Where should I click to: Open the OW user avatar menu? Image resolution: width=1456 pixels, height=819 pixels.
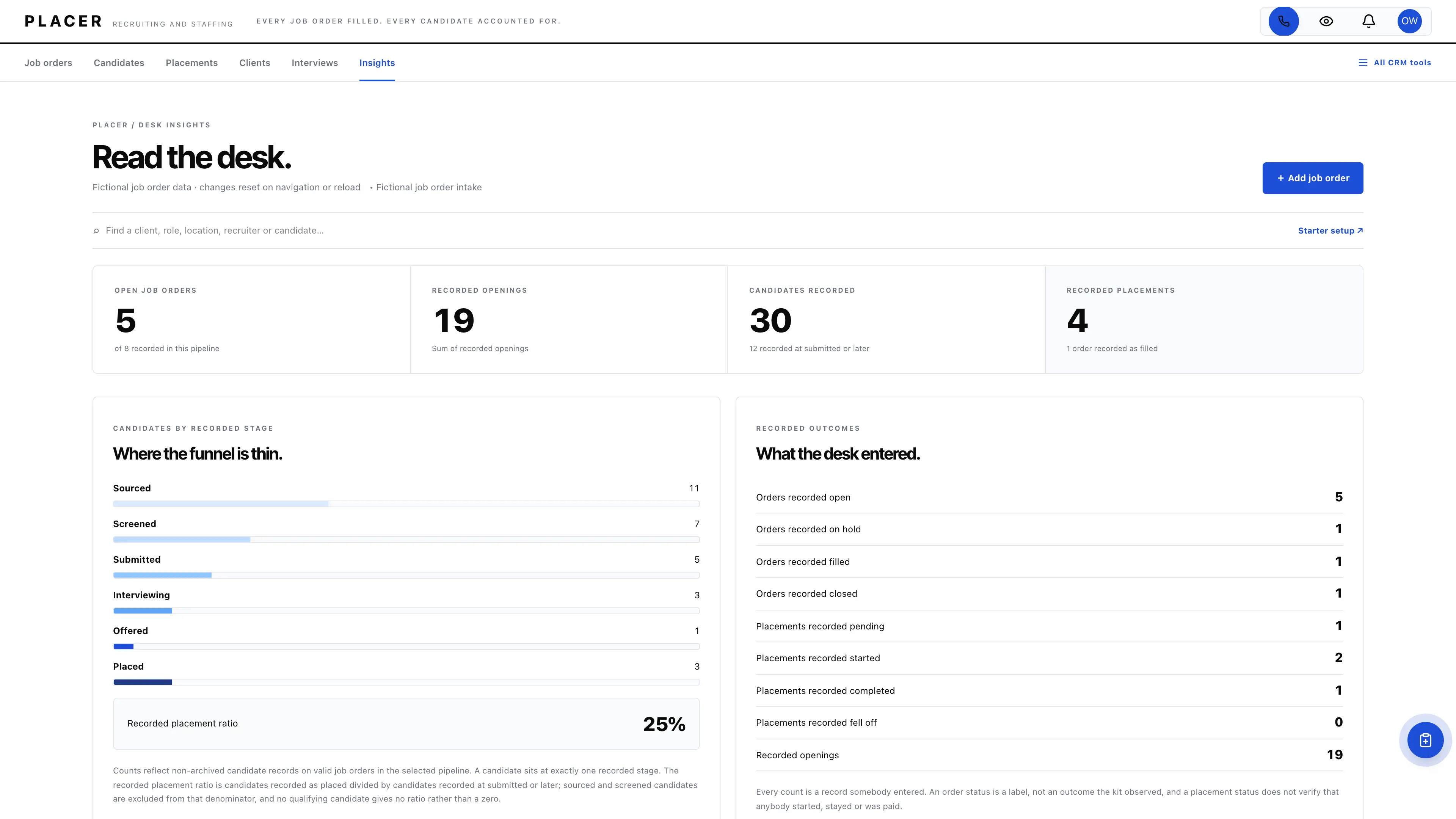coord(1409,22)
